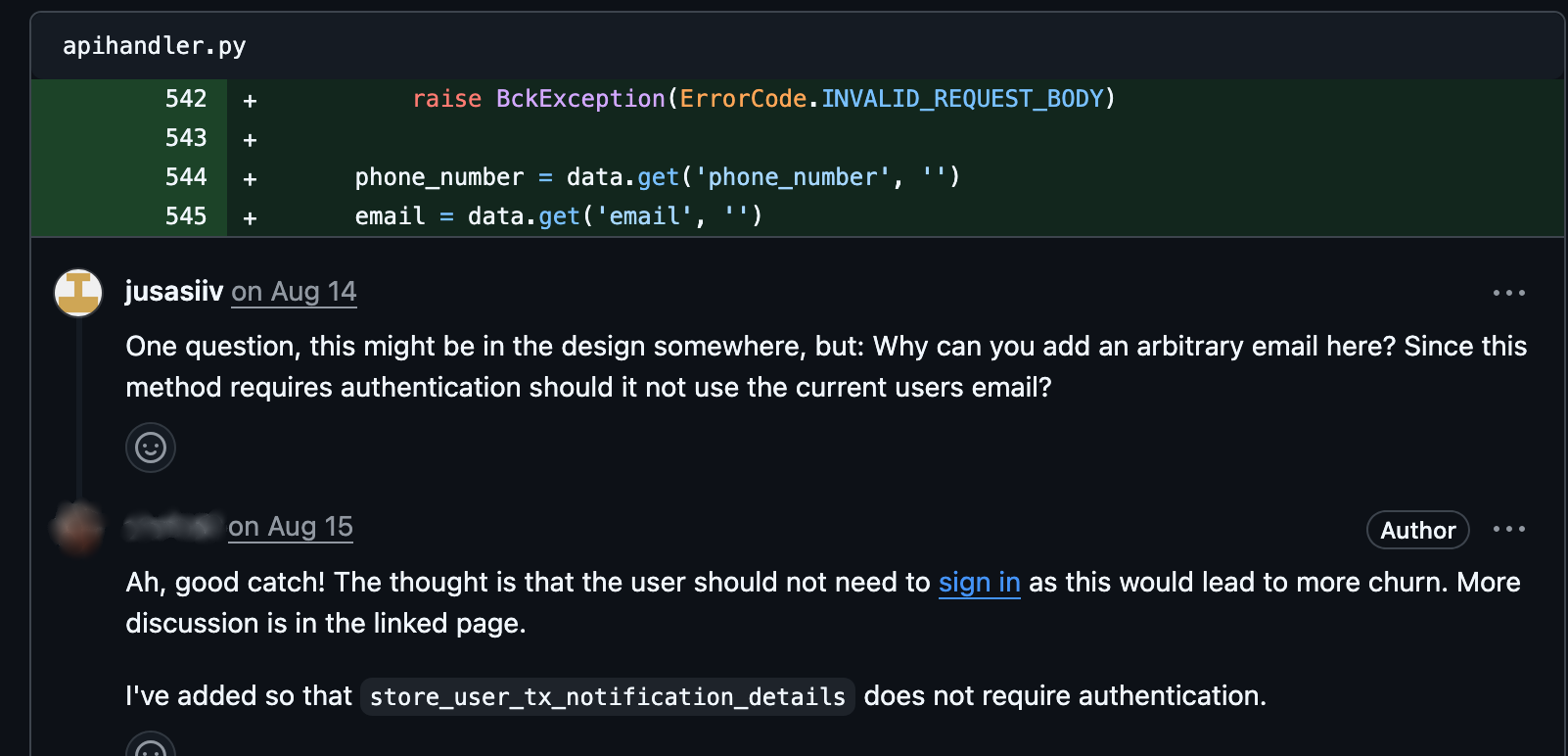Click the plus marker on line 542
Screen dimensions: 1568x756
tap(250, 101)
